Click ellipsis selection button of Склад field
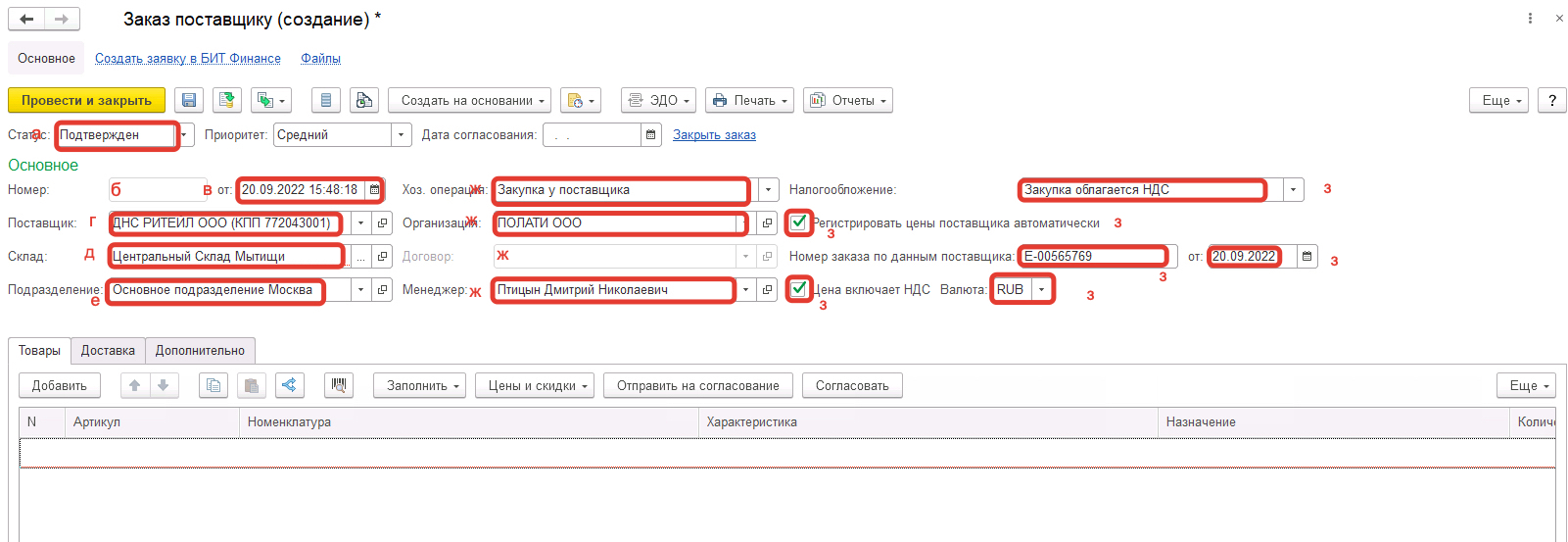Viewport: 1568px width, 542px height. (x=361, y=257)
